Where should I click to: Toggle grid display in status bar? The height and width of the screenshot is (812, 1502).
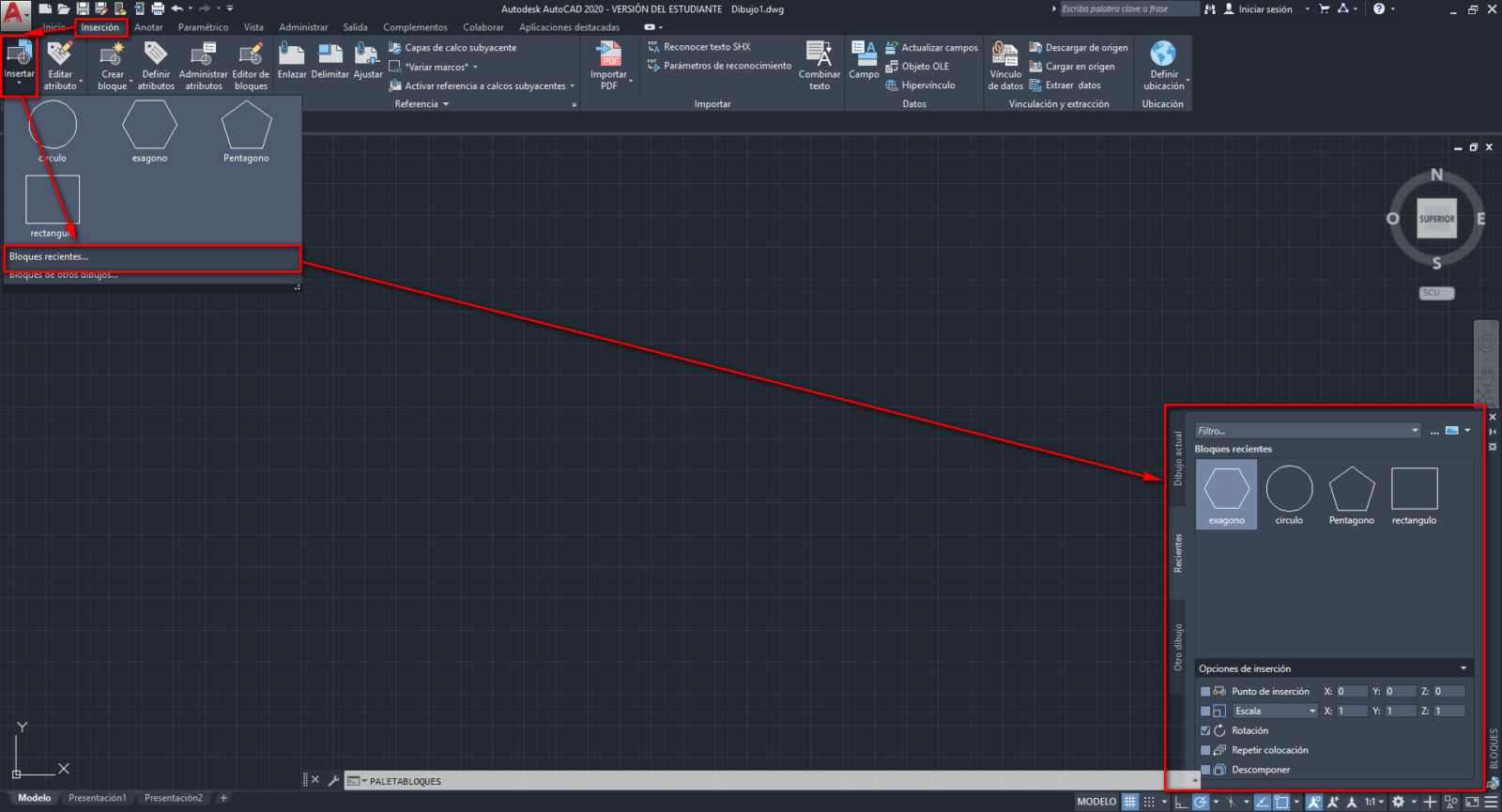coord(1130,802)
